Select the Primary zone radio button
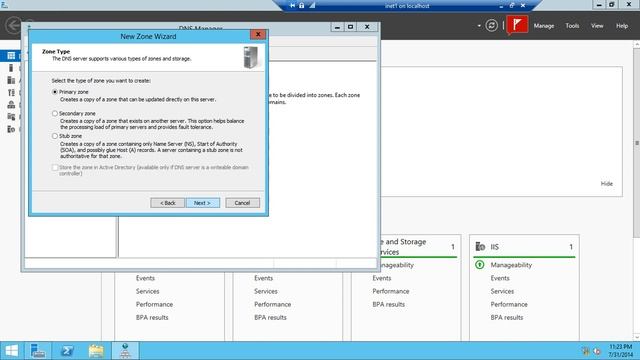The width and height of the screenshot is (640, 360). pos(55,92)
